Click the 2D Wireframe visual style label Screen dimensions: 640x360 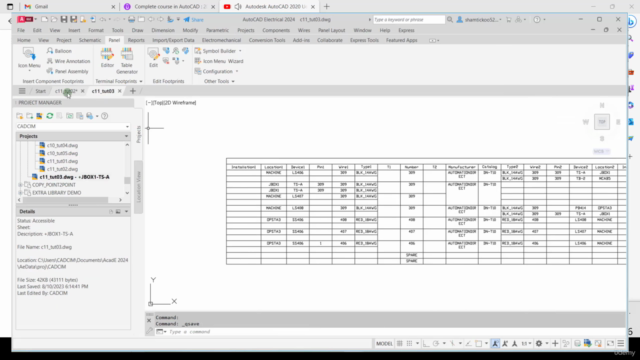pos(180,103)
